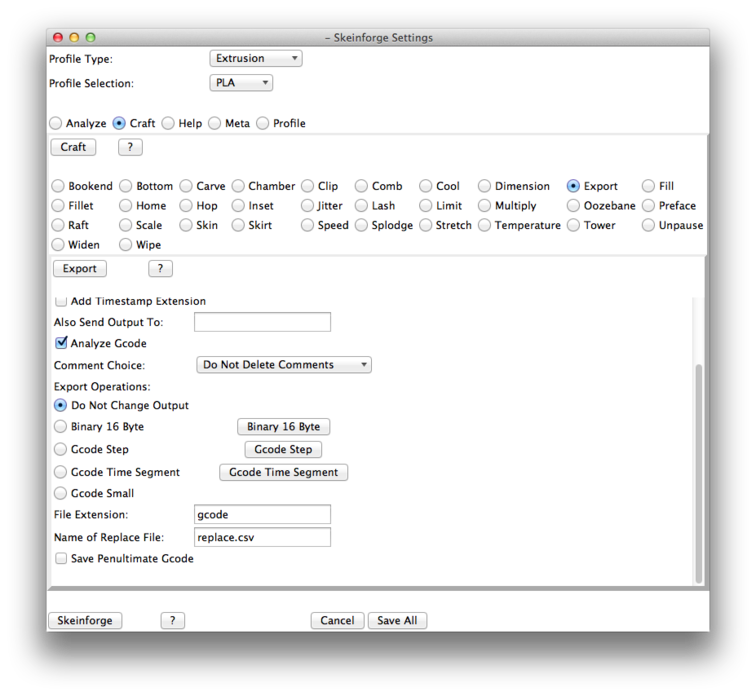Enable Save Penultimate Gcode

pyautogui.click(x=62, y=558)
